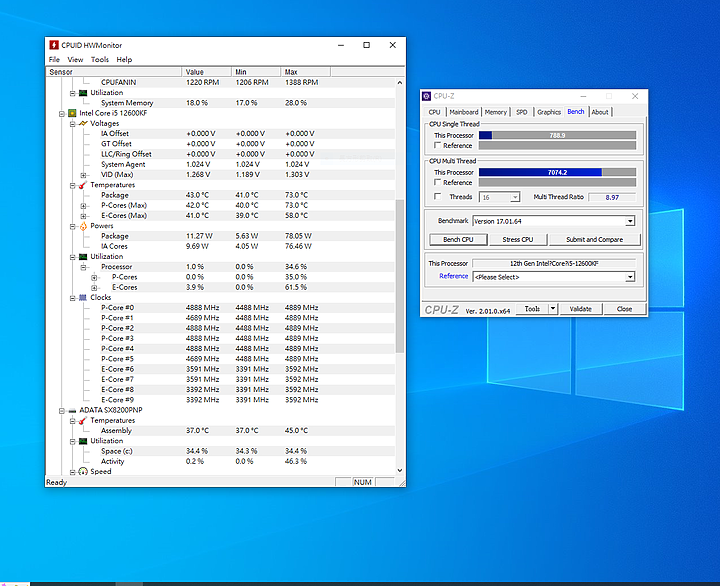Switch to the Memory tab in CPU-Z
This screenshot has width=720, height=586.
point(495,112)
